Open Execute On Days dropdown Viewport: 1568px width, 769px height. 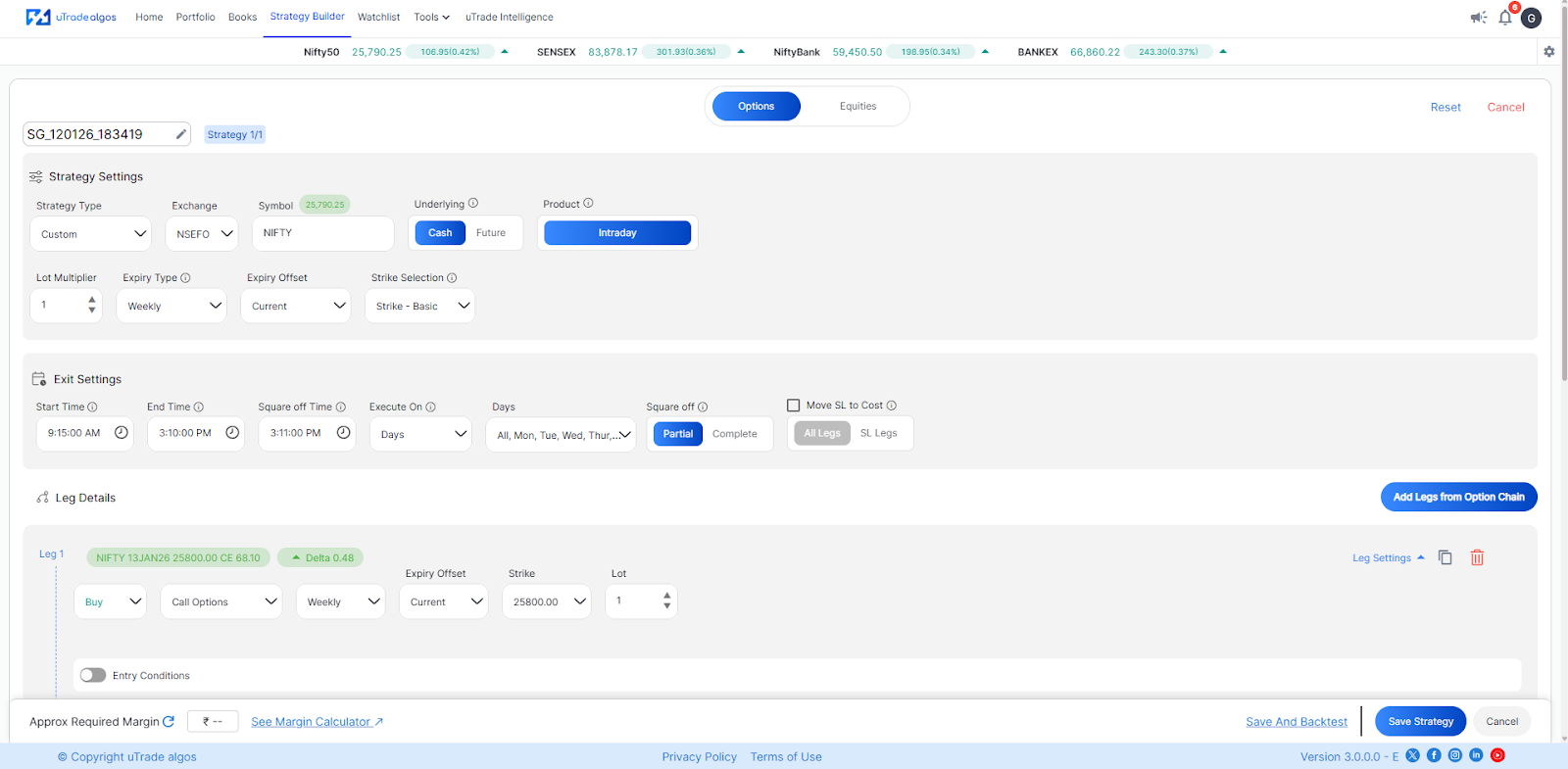point(420,434)
